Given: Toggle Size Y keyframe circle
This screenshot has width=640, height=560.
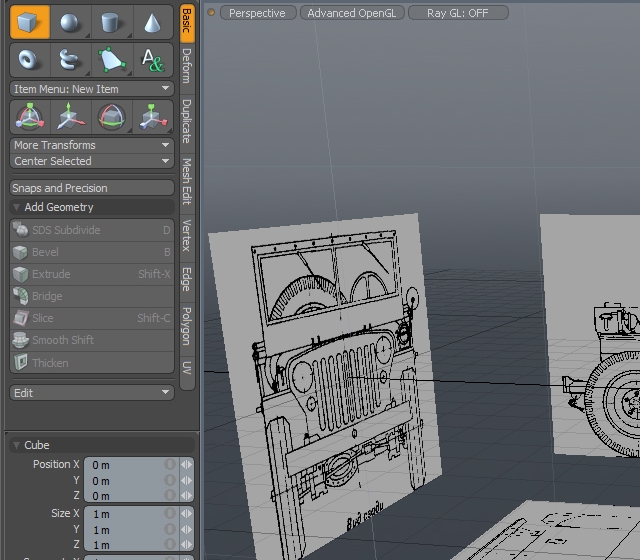Looking at the screenshot, I should [170, 529].
